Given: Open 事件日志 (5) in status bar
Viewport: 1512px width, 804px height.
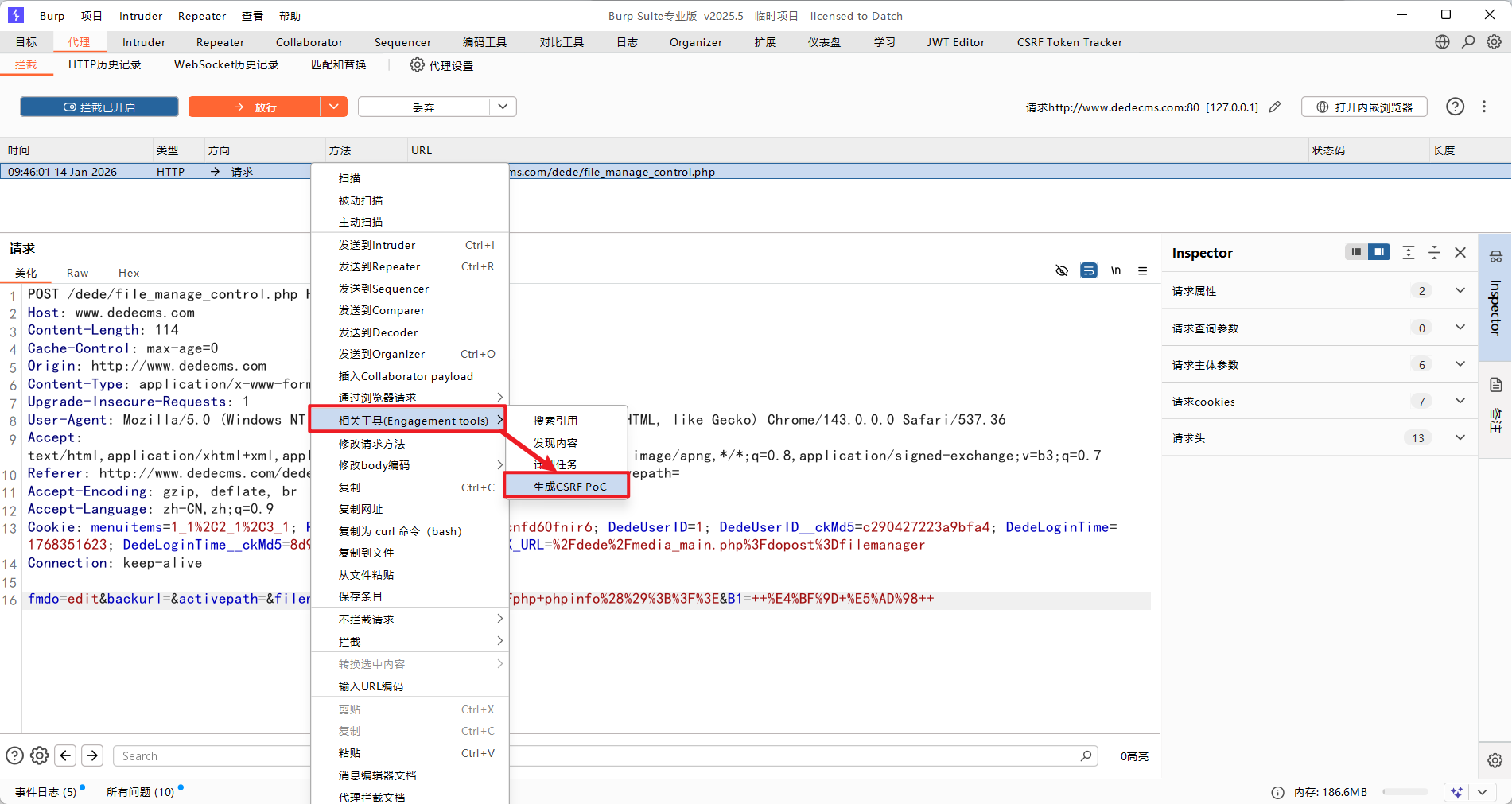Looking at the screenshot, I should (x=46, y=792).
